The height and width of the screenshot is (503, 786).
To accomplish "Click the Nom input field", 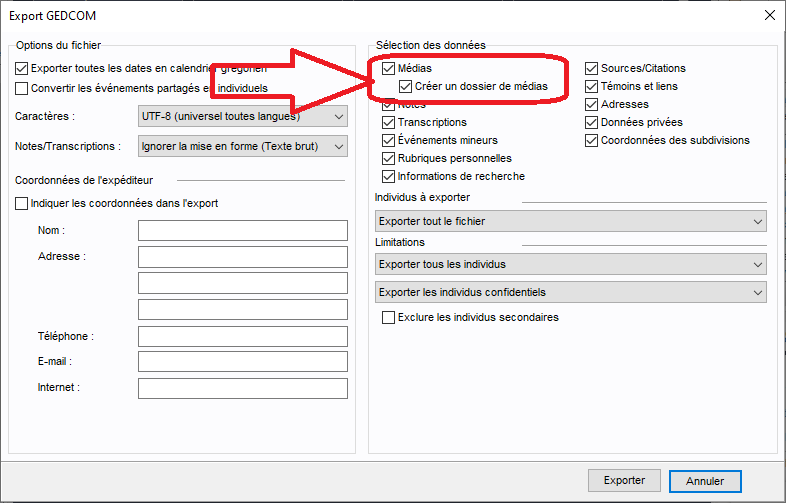I will 242,231.
